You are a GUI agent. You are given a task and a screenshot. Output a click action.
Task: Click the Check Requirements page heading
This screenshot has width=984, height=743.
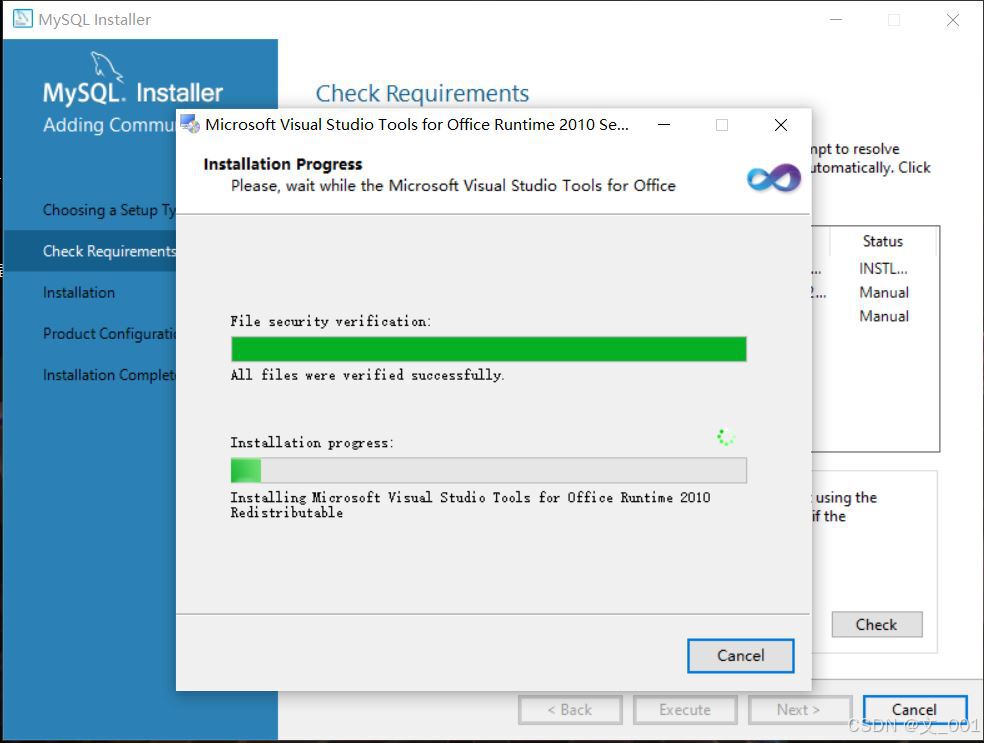click(x=422, y=94)
